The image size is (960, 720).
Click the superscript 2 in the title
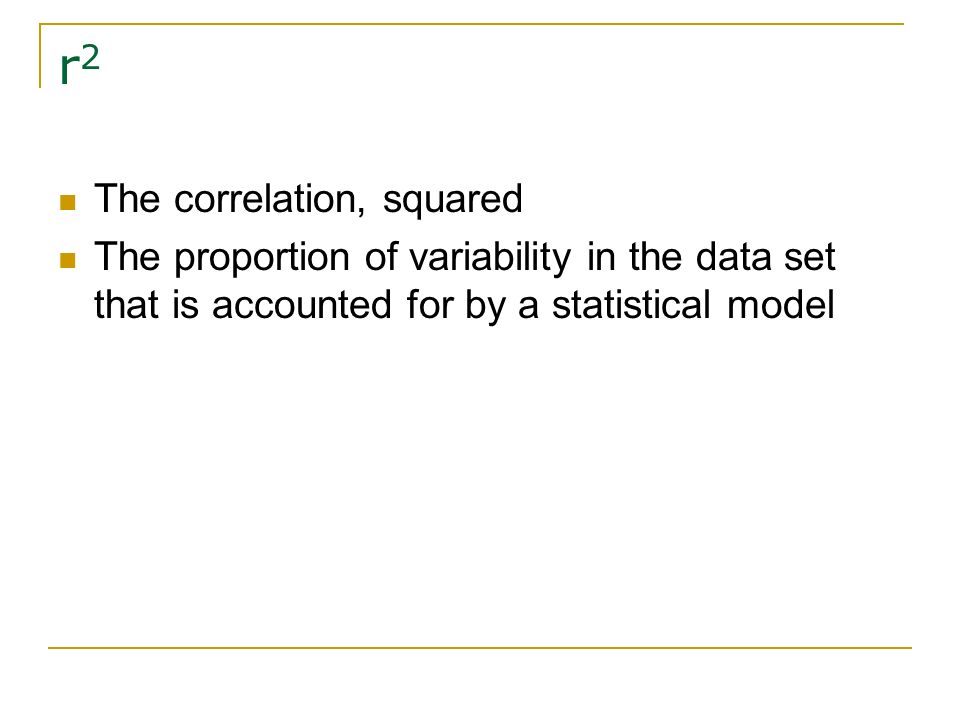point(89,59)
